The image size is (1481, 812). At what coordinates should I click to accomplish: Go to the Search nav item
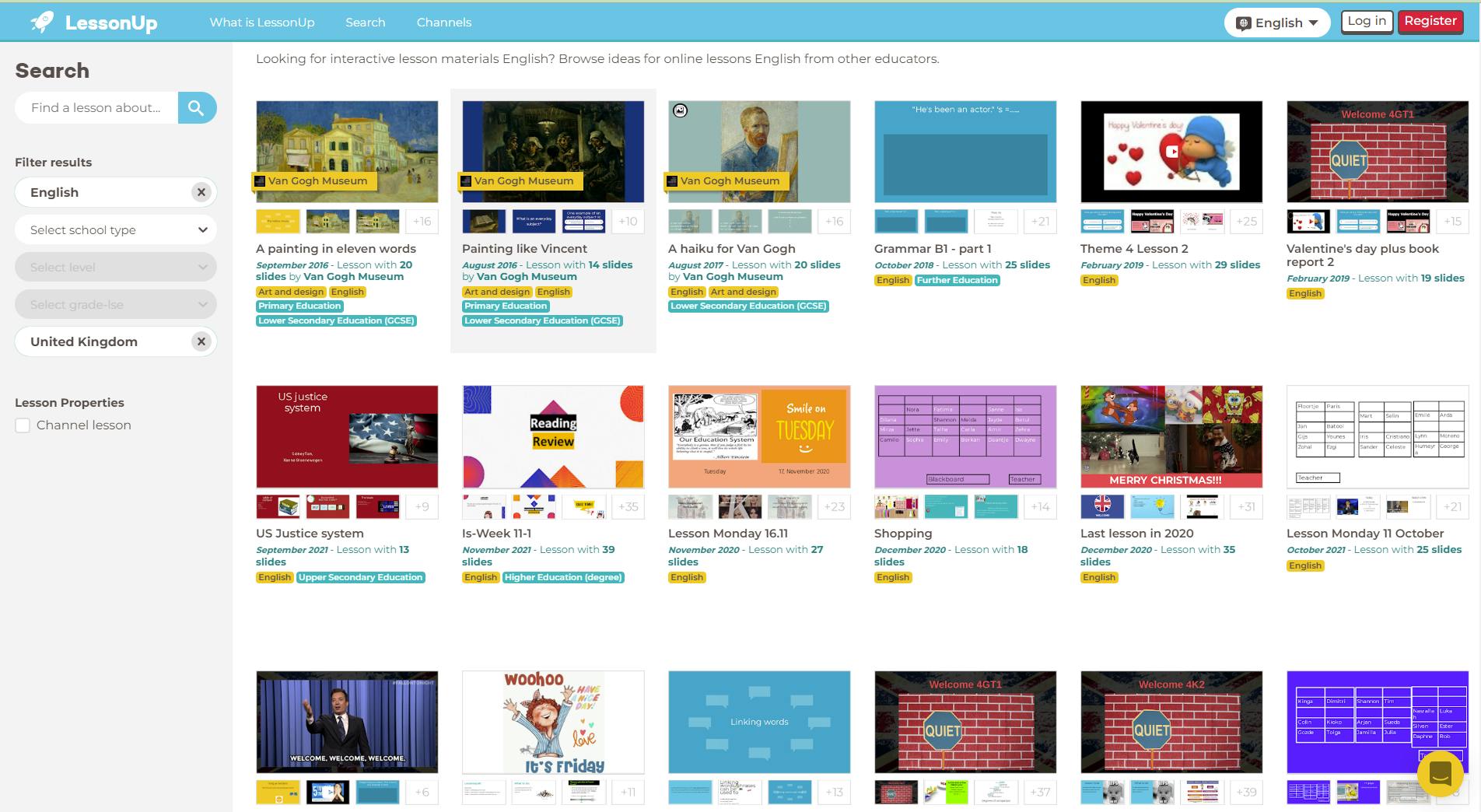(366, 23)
